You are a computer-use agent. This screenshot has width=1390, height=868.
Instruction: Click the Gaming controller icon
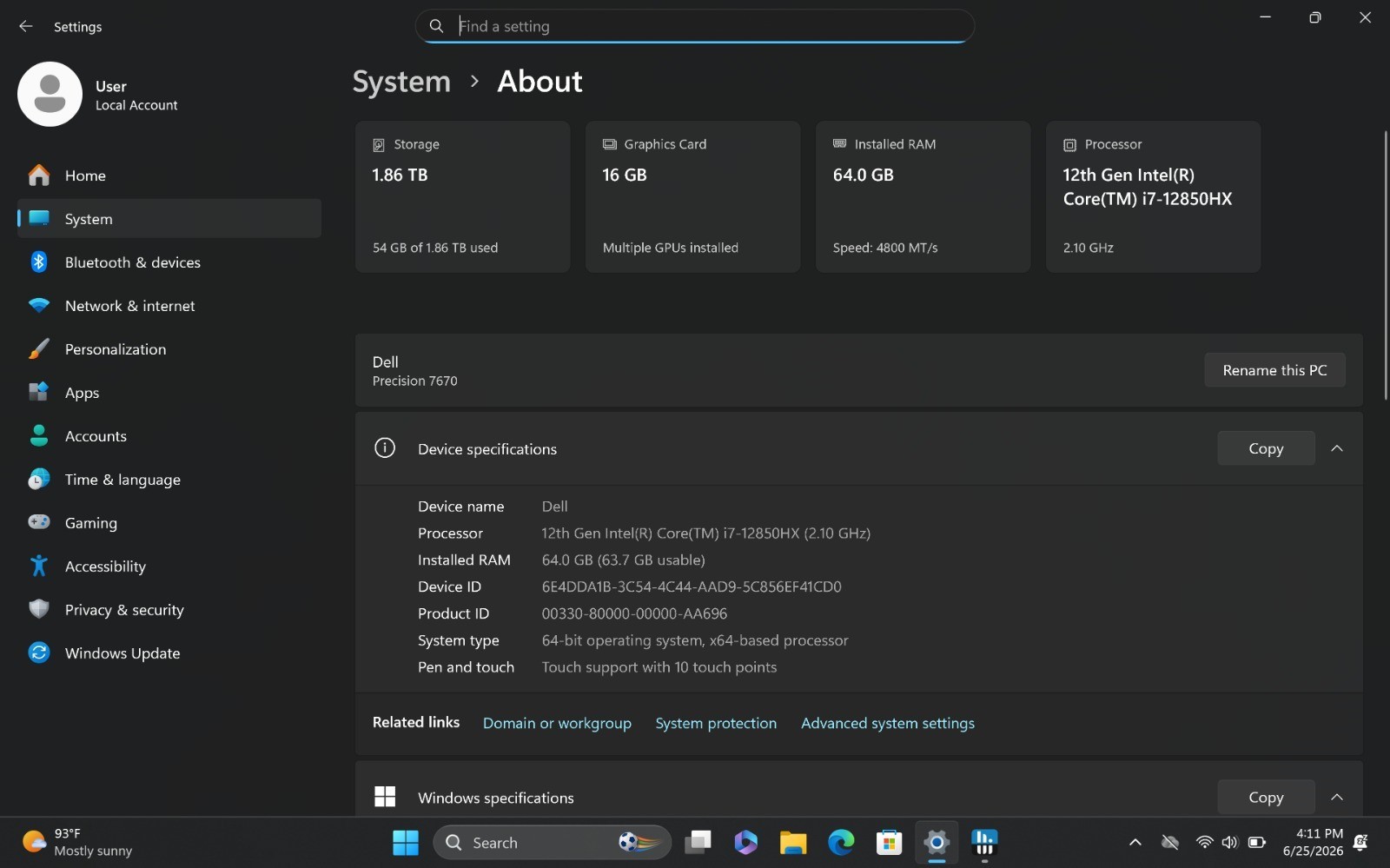pos(38,522)
